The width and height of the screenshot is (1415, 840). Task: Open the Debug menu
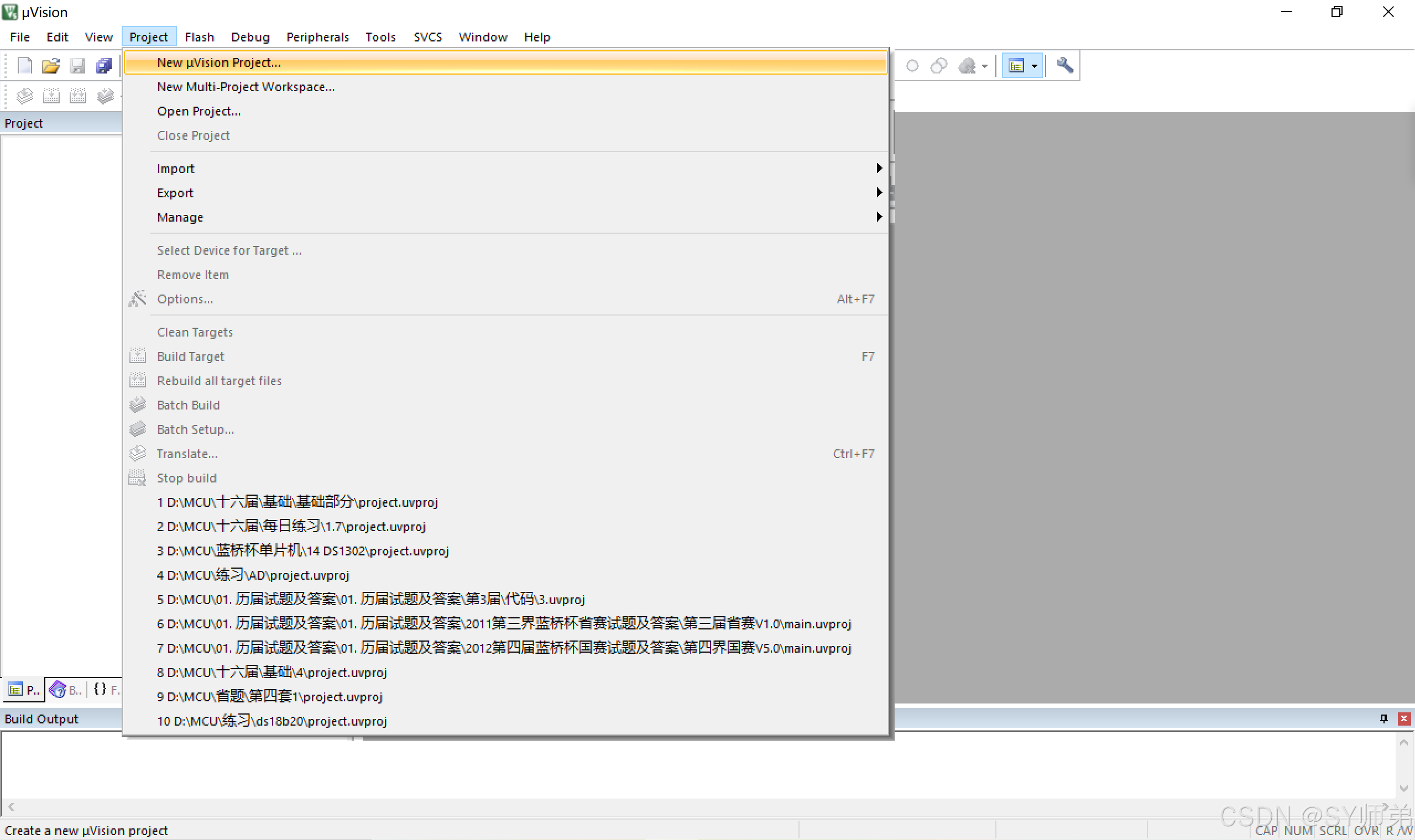pyautogui.click(x=250, y=37)
